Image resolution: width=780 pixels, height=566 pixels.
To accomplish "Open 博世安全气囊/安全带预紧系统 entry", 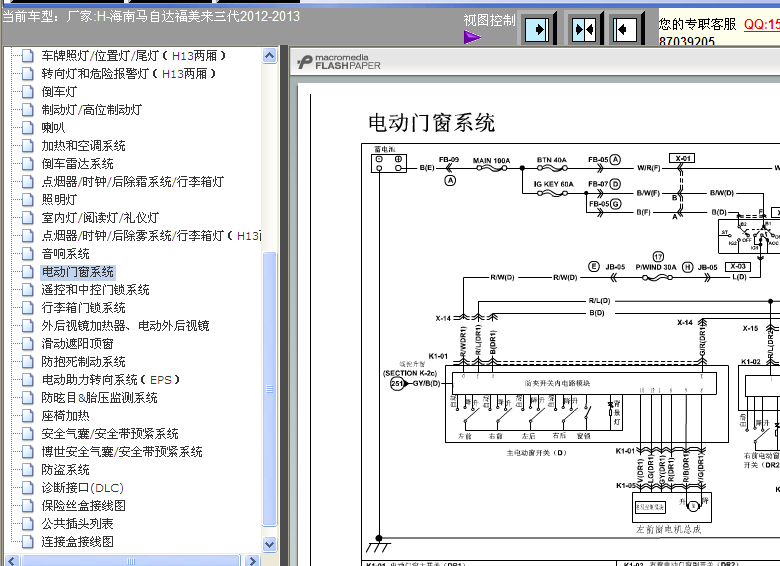I will coord(122,452).
